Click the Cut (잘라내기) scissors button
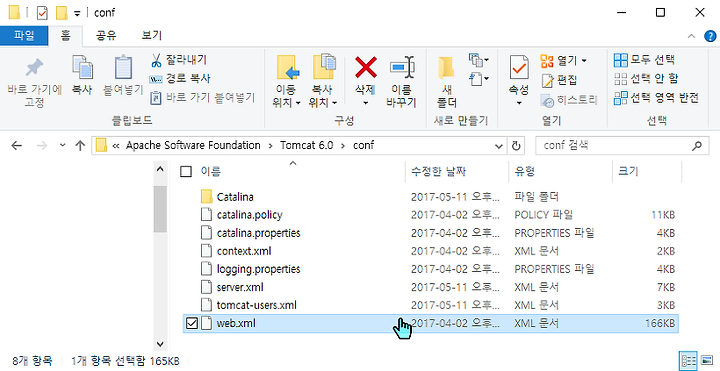Viewport: 720px width, 371px height. (179, 60)
